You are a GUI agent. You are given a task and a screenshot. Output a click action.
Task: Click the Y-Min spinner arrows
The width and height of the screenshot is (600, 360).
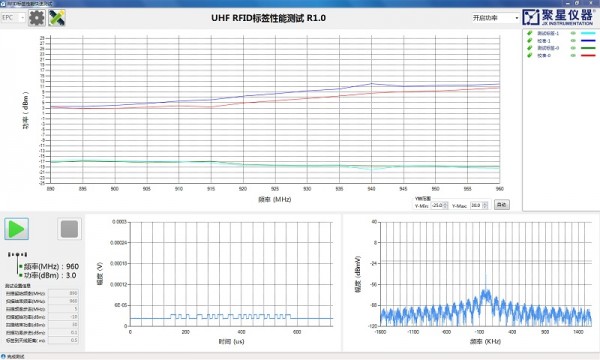[445, 205]
